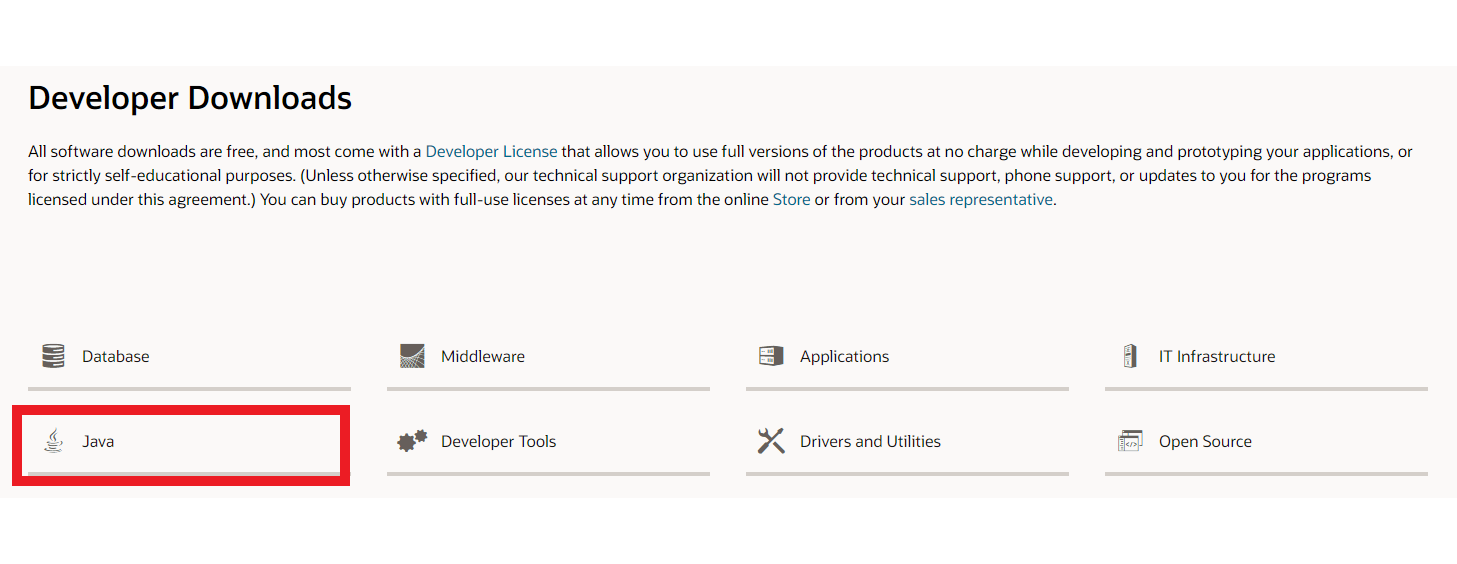Visit the online Store link
Image resolution: width=1457 pixels, height=564 pixels.
click(791, 199)
